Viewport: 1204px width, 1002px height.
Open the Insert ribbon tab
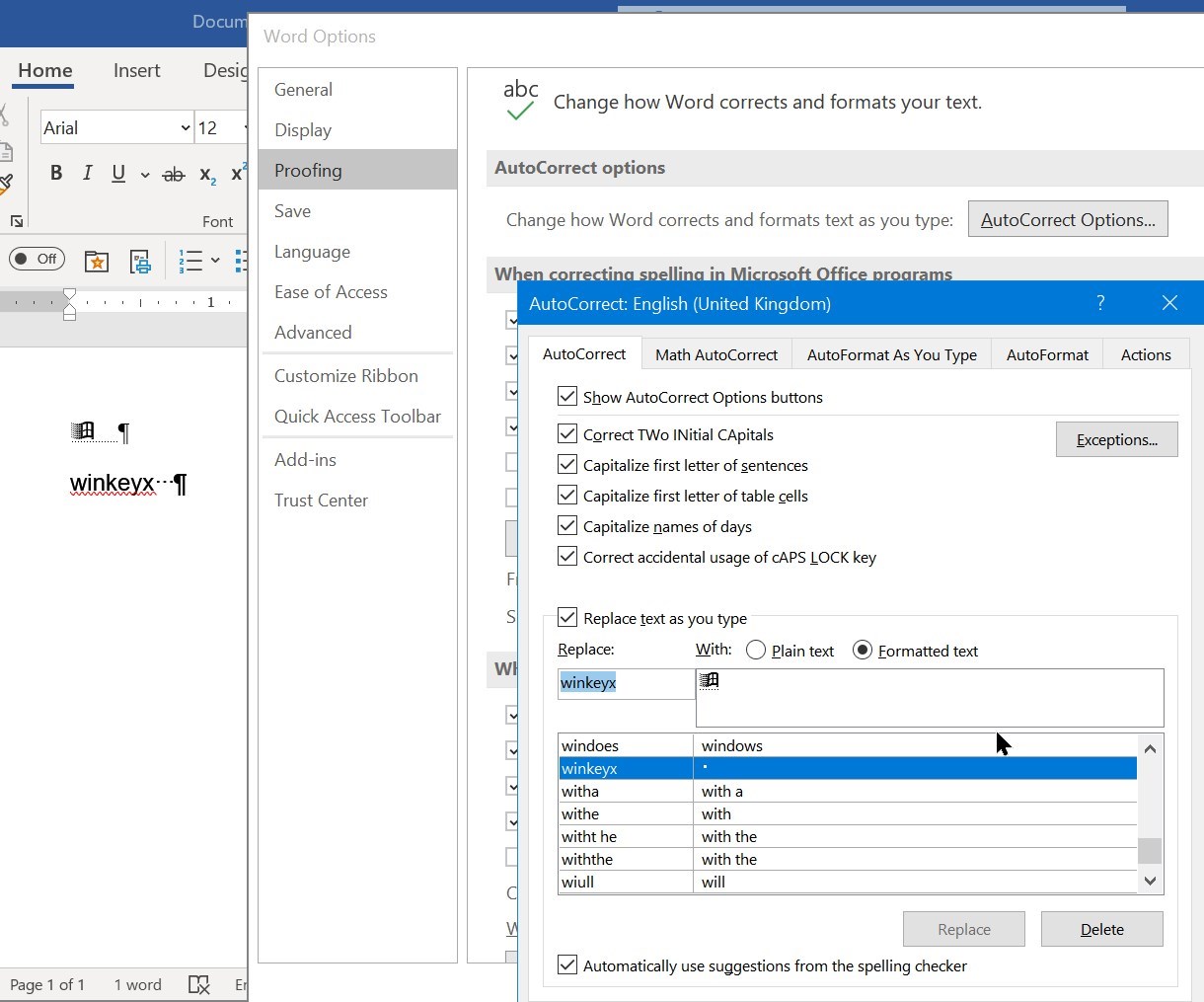[136, 71]
